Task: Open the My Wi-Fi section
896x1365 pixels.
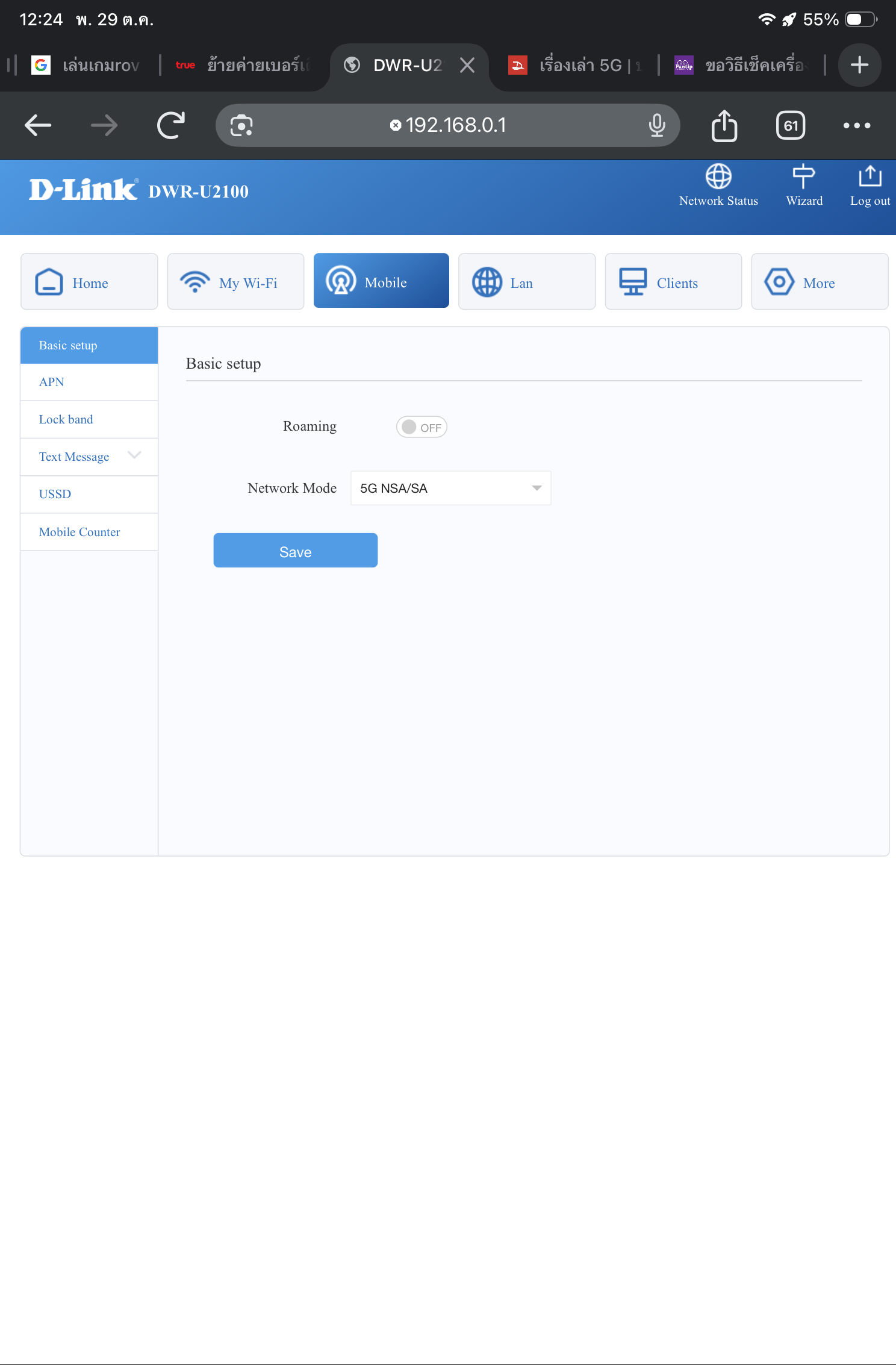Action: 235,282
